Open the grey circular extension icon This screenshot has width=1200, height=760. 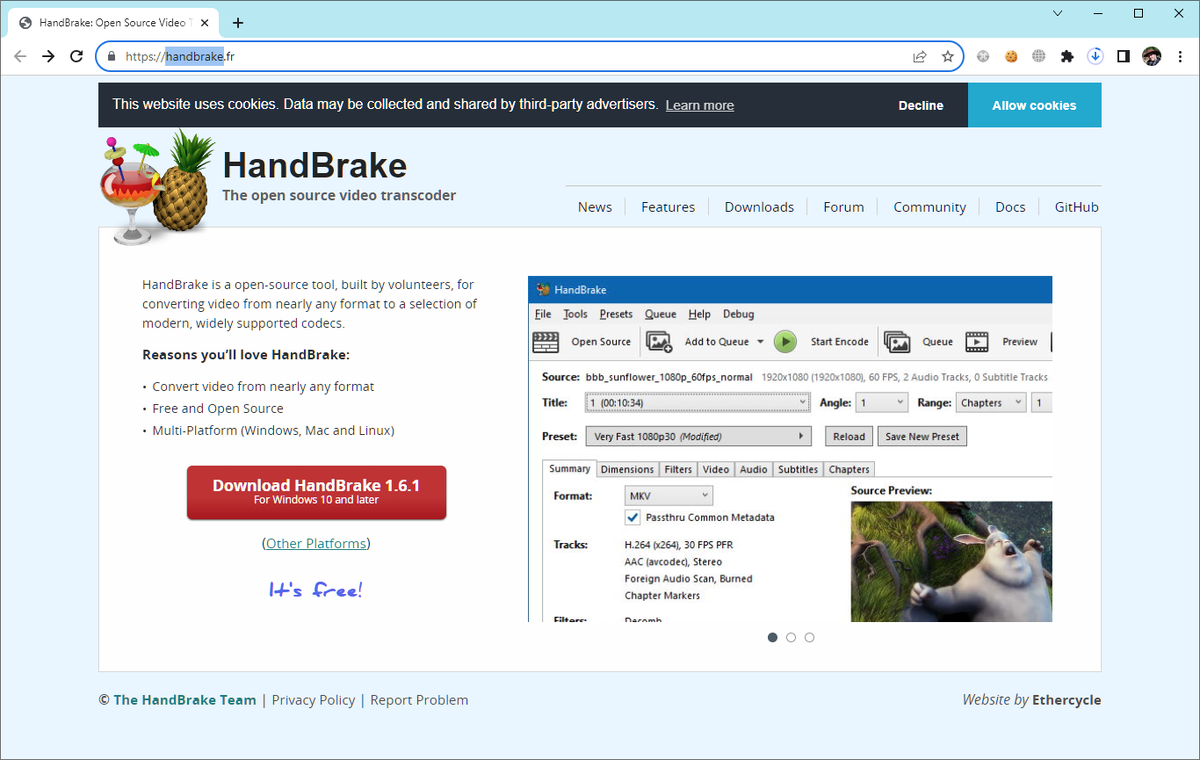[x=983, y=57]
